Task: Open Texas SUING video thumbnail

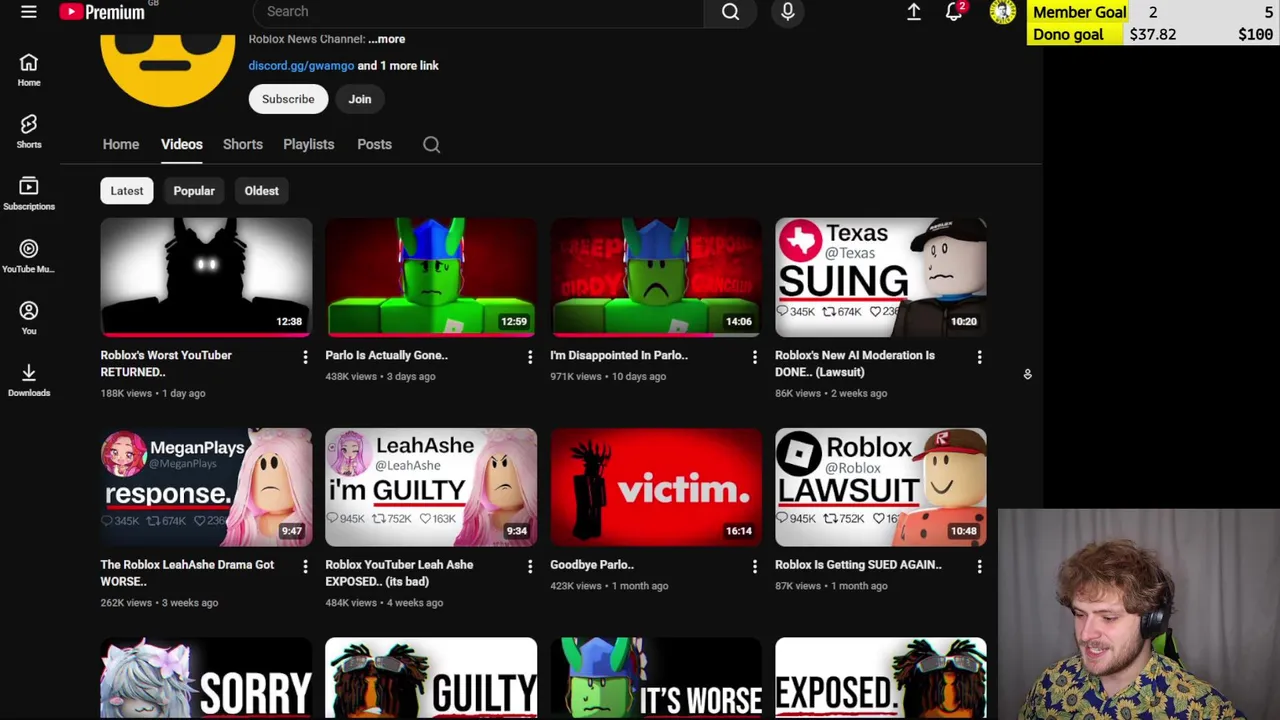Action: pos(881,277)
